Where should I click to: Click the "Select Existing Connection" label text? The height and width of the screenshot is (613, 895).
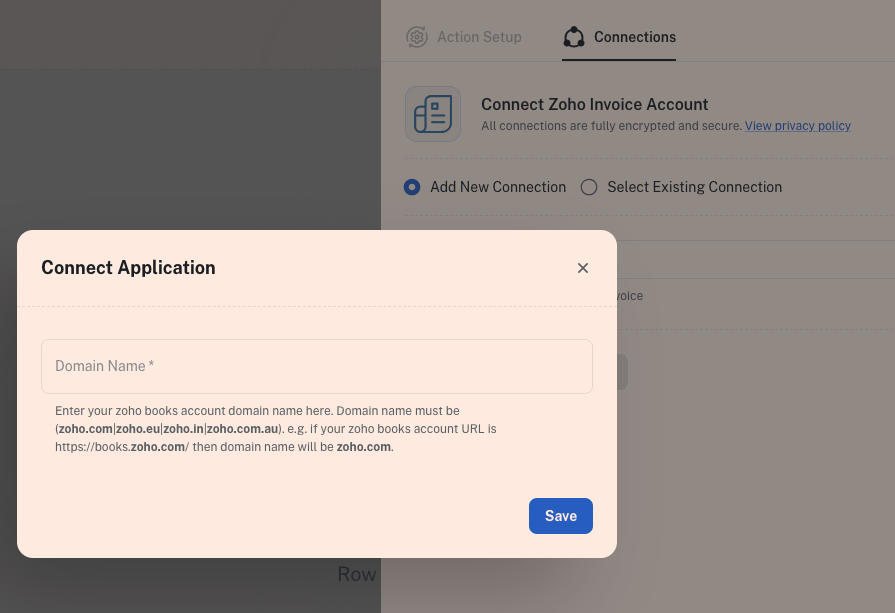pyautogui.click(x=694, y=187)
